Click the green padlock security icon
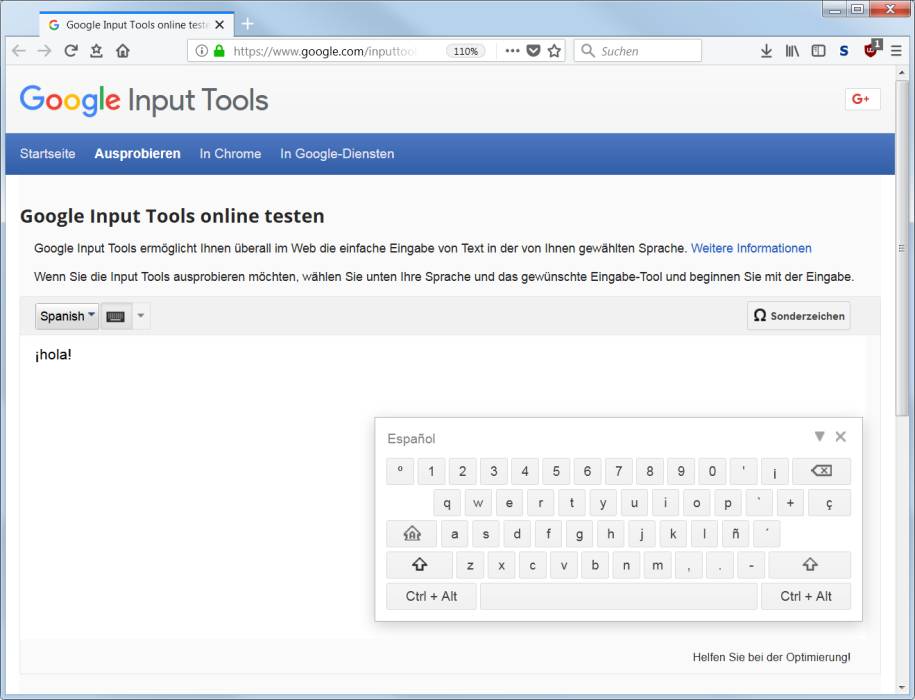Image resolution: width=915 pixels, height=700 pixels. [219, 51]
